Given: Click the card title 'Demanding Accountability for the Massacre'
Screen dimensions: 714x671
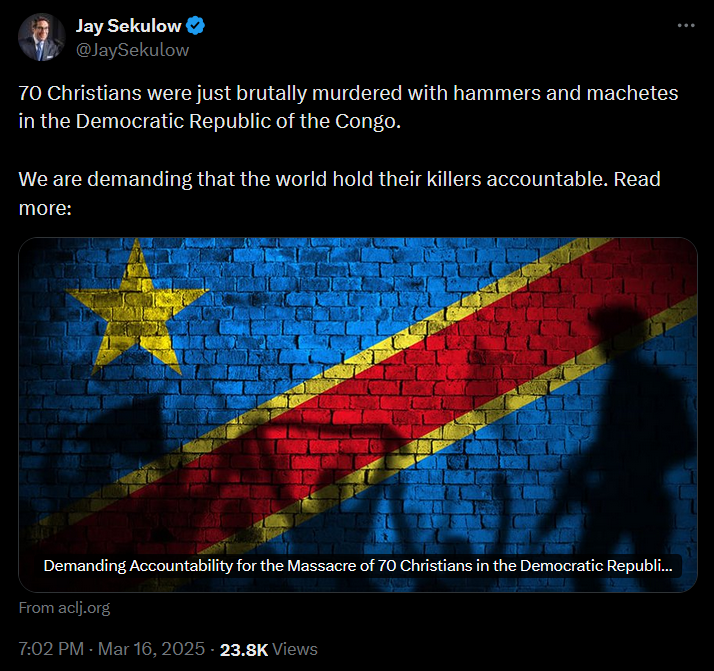Looking at the screenshot, I should [357, 566].
